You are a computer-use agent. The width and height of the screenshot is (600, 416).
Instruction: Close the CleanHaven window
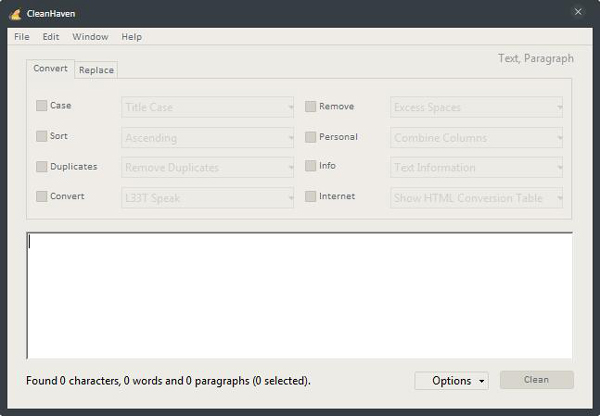point(578,12)
